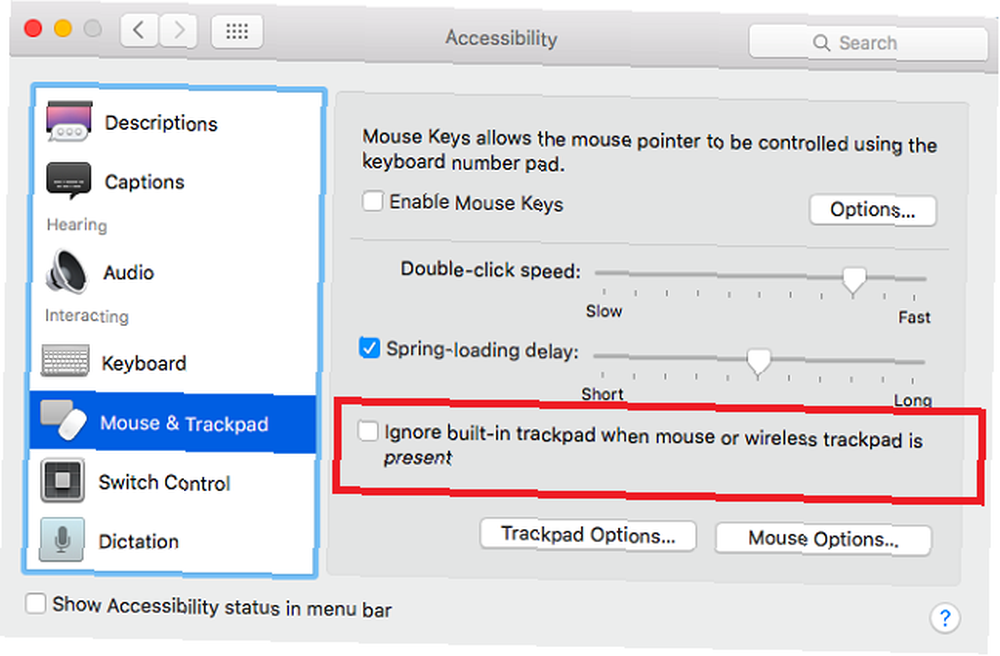Viewport: 1000px width, 656px height.
Task: Uncheck Spring-loading delay checkbox
Action: coord(369,348)
